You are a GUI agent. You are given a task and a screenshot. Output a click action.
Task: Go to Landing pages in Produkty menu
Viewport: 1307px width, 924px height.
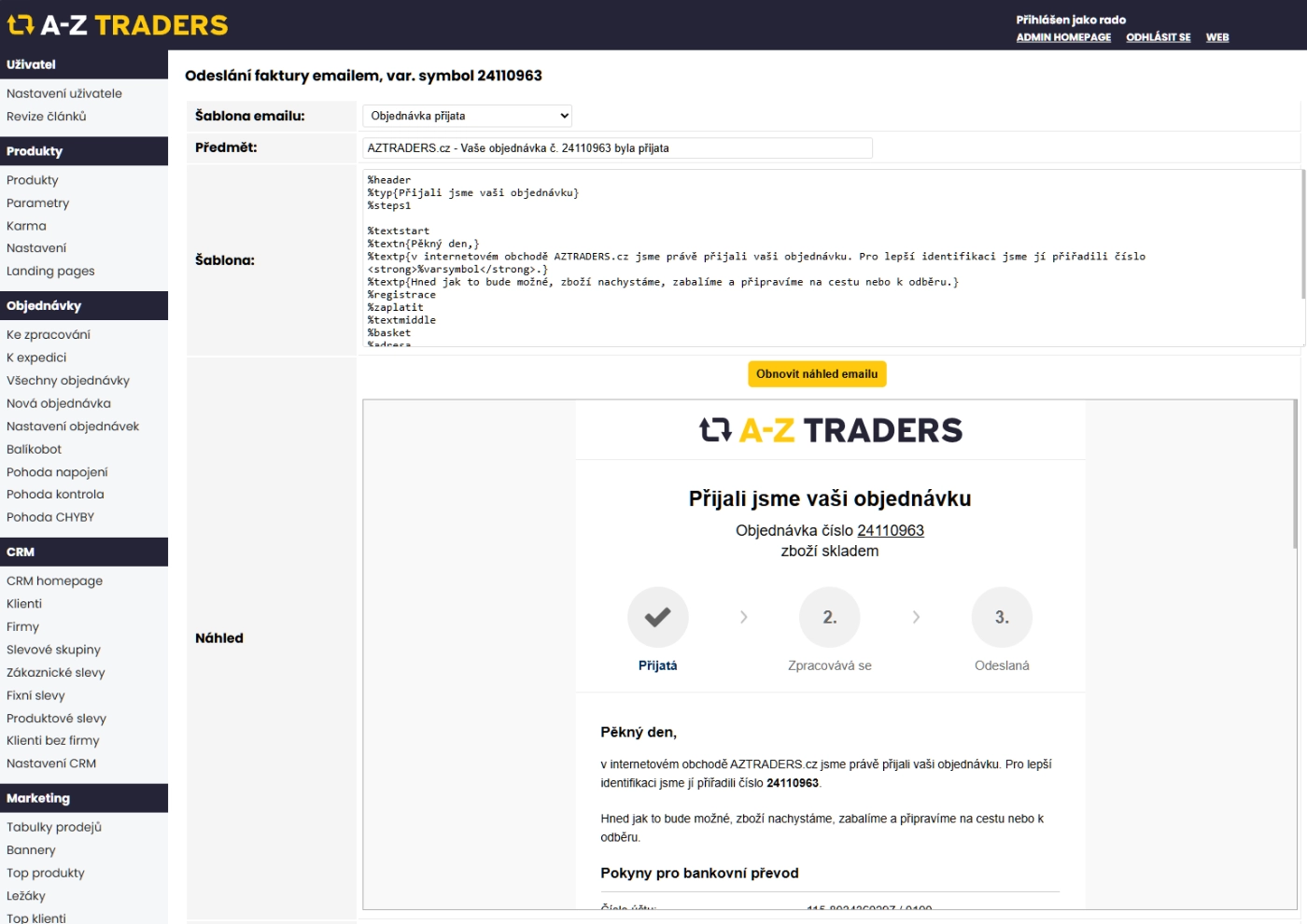[50, 272]
